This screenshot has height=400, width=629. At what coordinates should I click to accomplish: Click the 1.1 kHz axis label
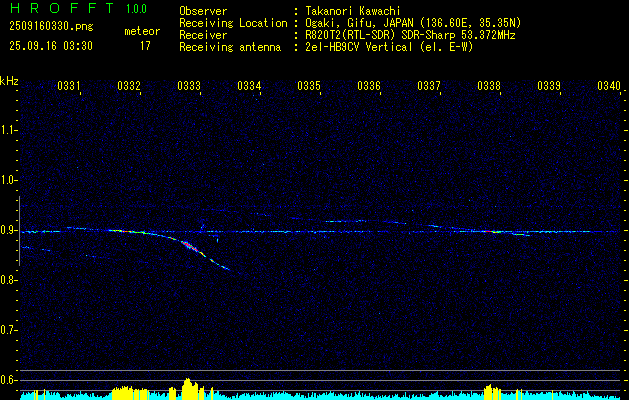8,130
